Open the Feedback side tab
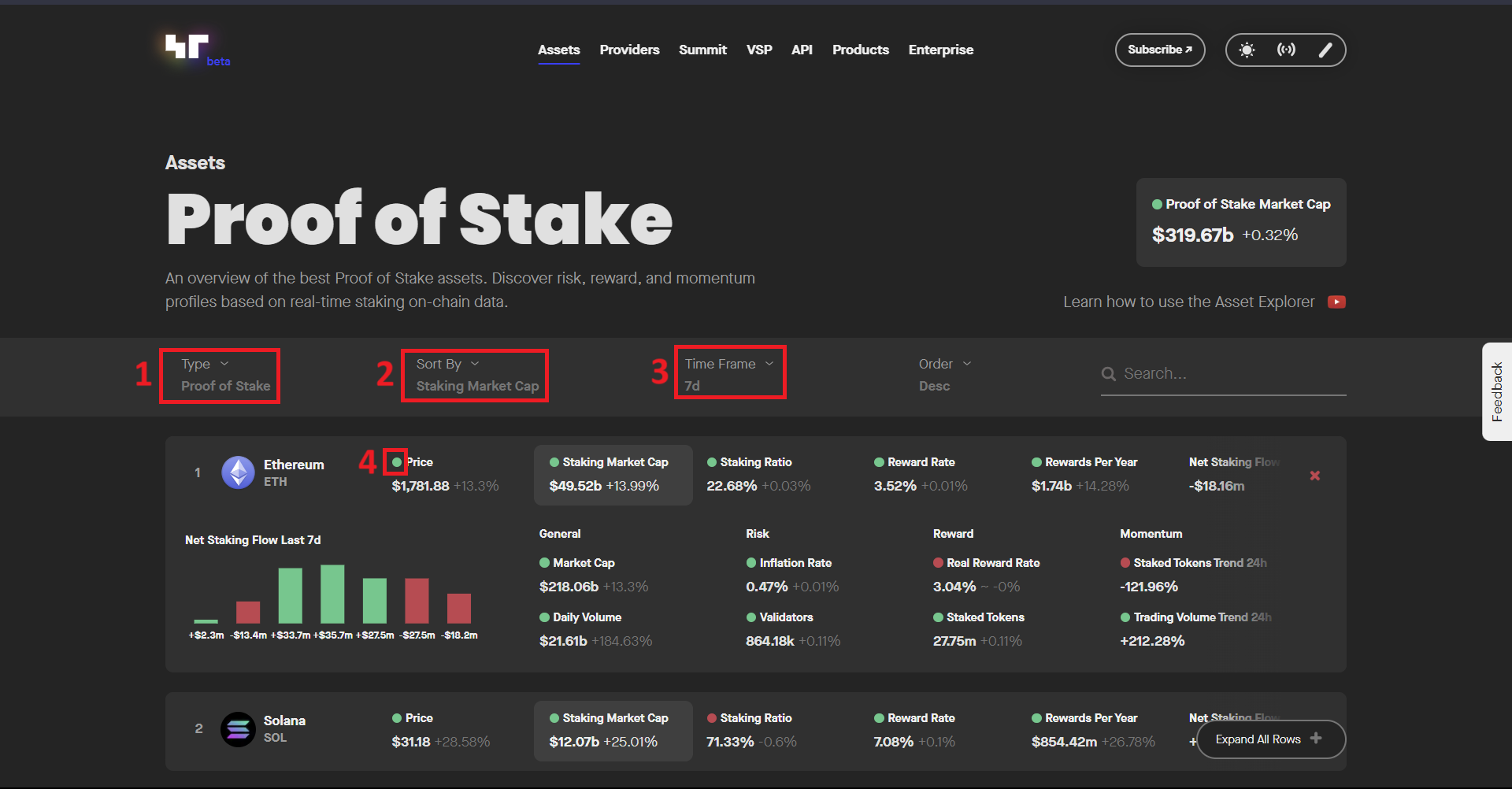1512x789 pixels. click(x=1496, y=391)
